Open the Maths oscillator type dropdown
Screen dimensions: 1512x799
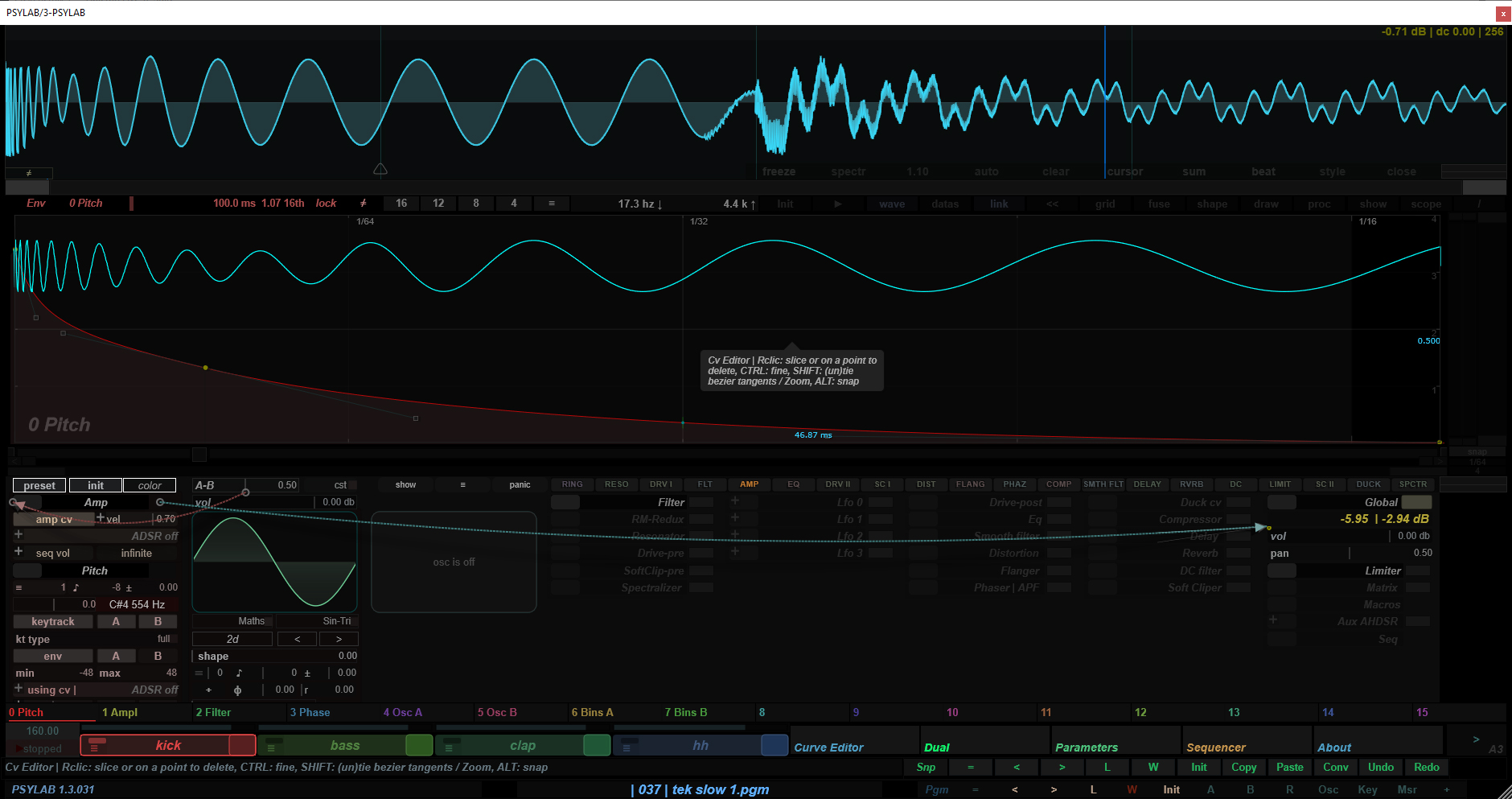[x=251, y=621]
